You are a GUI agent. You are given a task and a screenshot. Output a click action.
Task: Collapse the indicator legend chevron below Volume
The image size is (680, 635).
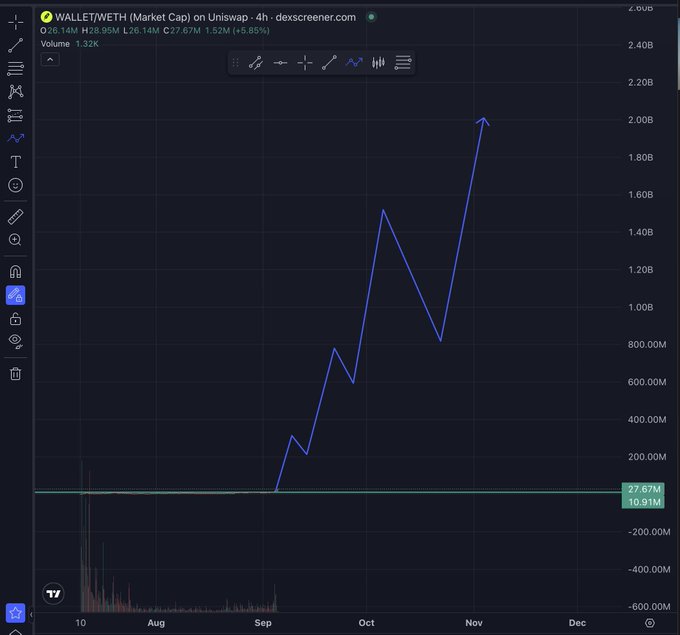(50, 59)
